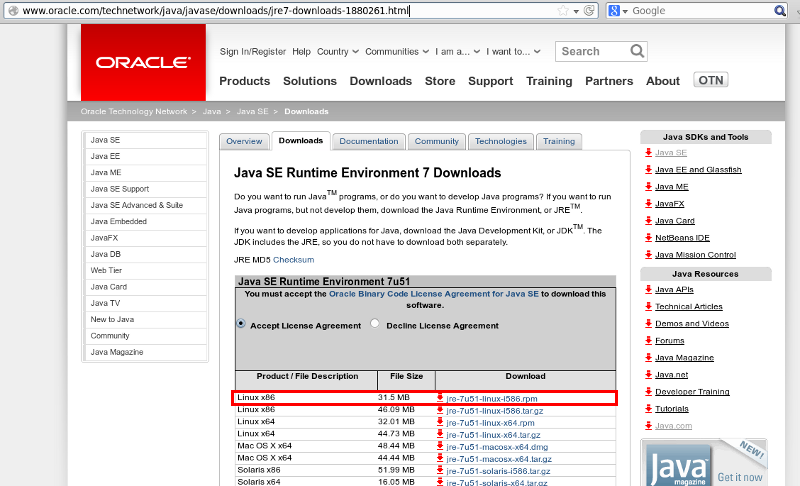Open Web Tier in left navigation
This screenshot has height=486, width=800.
click(145, 270)
